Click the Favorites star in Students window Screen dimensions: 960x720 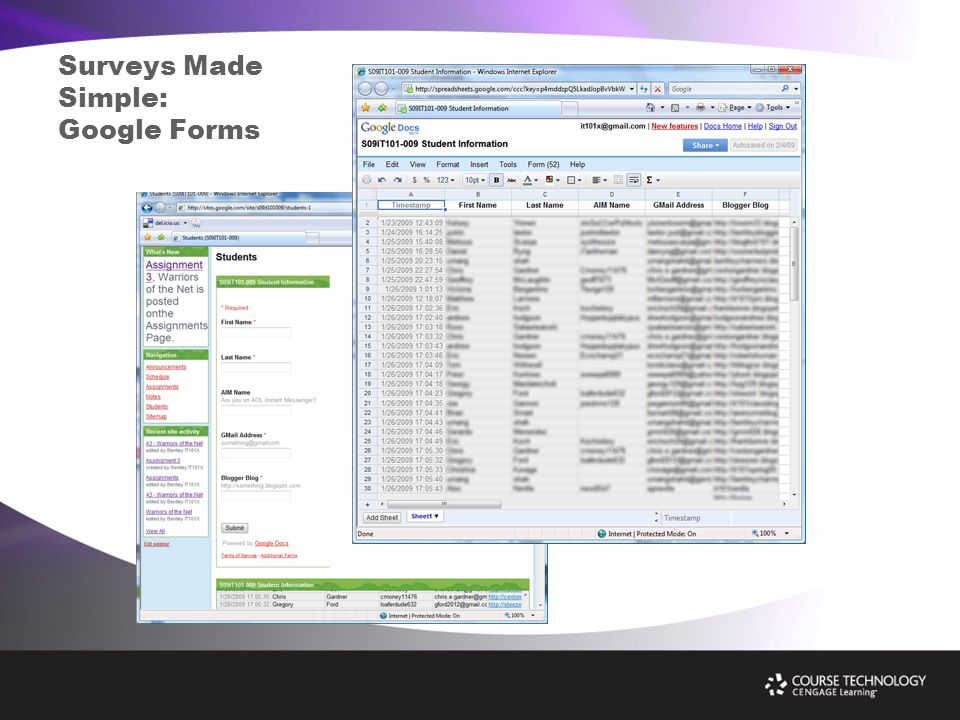tap(148, 238)
